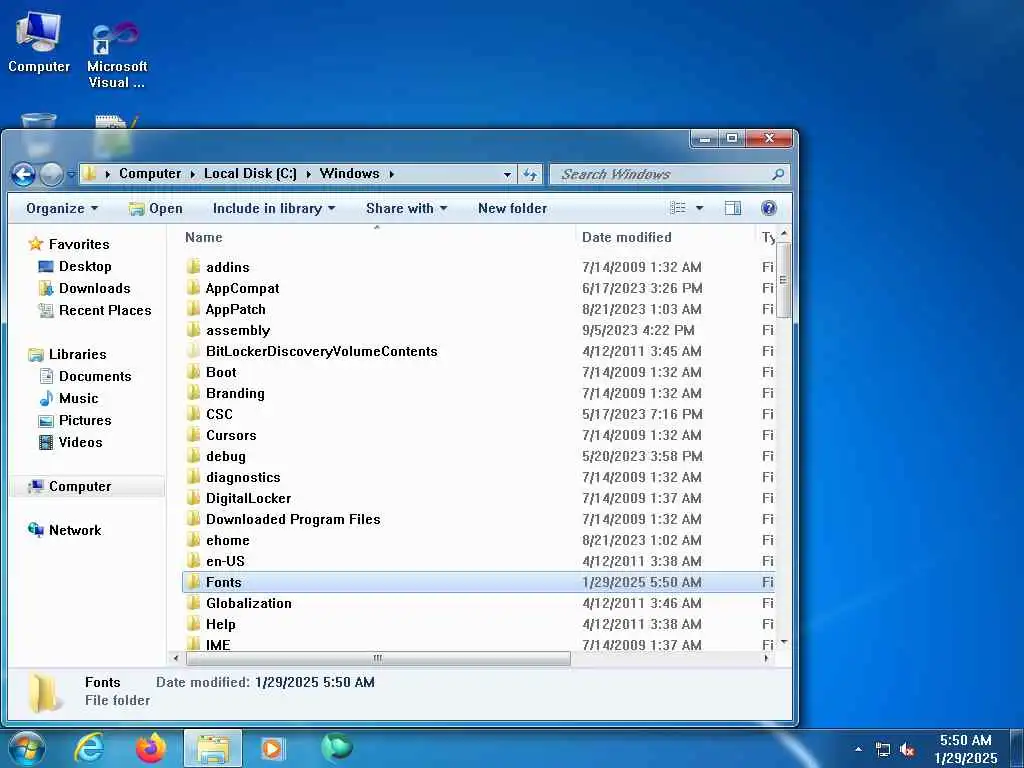Screen dimensions: 1024x768
Task: Toggle the preview pane icon
Action: 733,208
